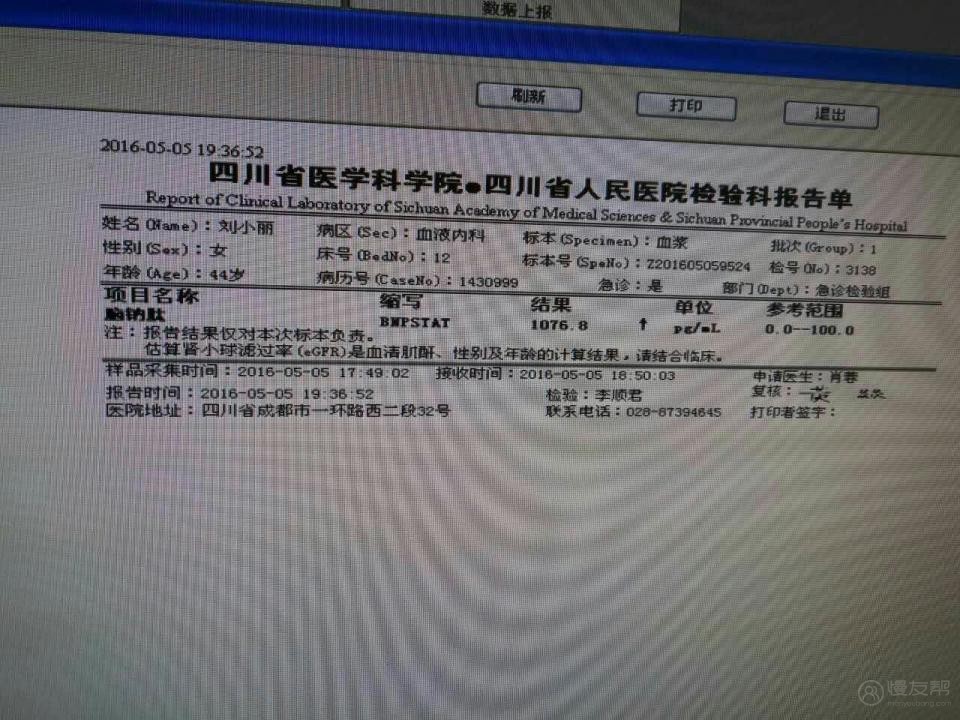Click the 急诊 emergency value 是
Viewport: 960px width, 720px height.
click(655, 285)
